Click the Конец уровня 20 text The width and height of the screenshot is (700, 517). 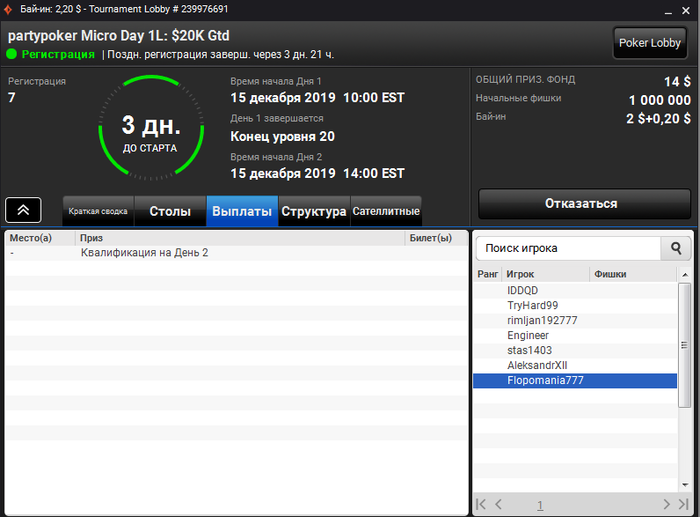(283, 137)
